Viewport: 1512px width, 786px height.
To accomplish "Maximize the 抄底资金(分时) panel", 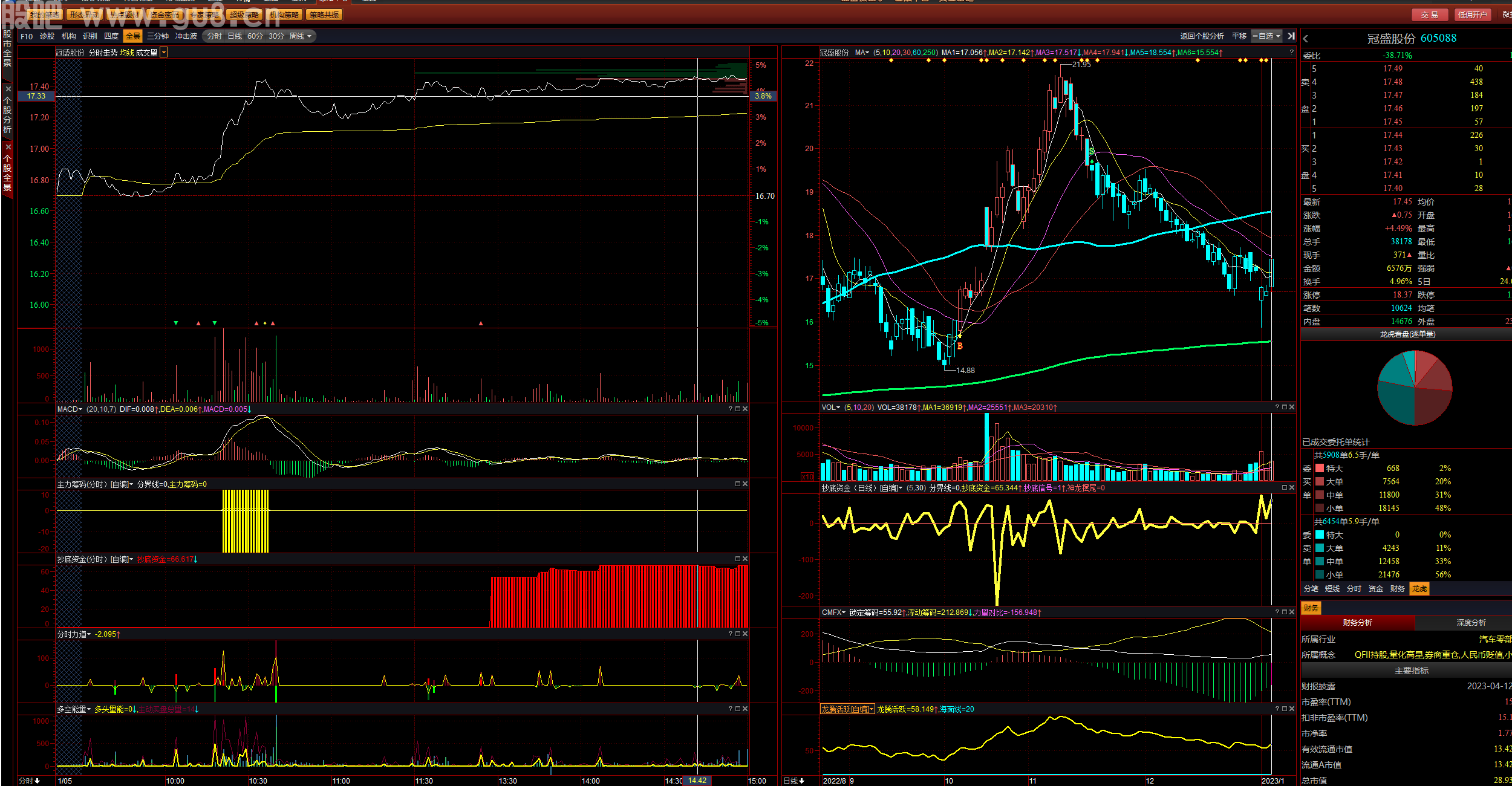I will 738,559.
